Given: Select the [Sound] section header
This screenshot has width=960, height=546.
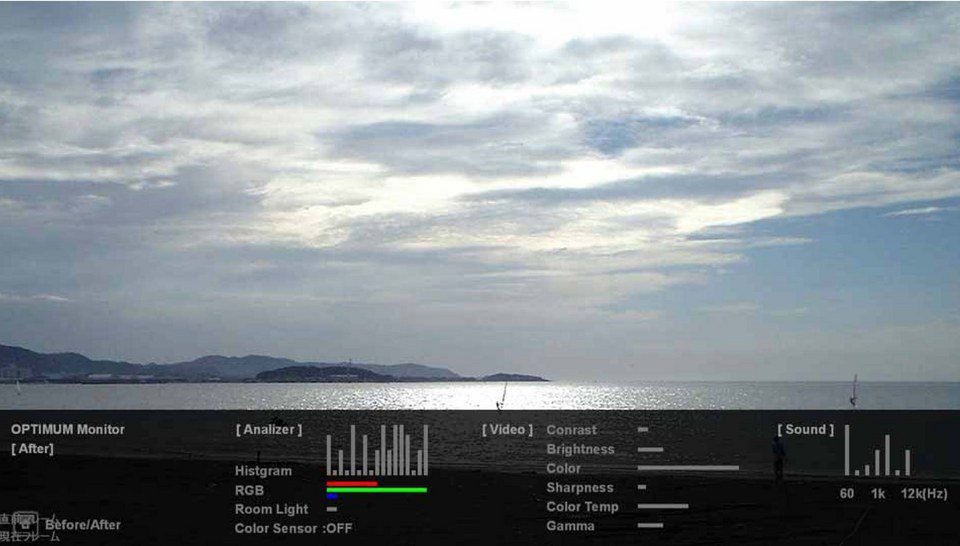Looking at the screenshot, I should click(x=805, y=430).
